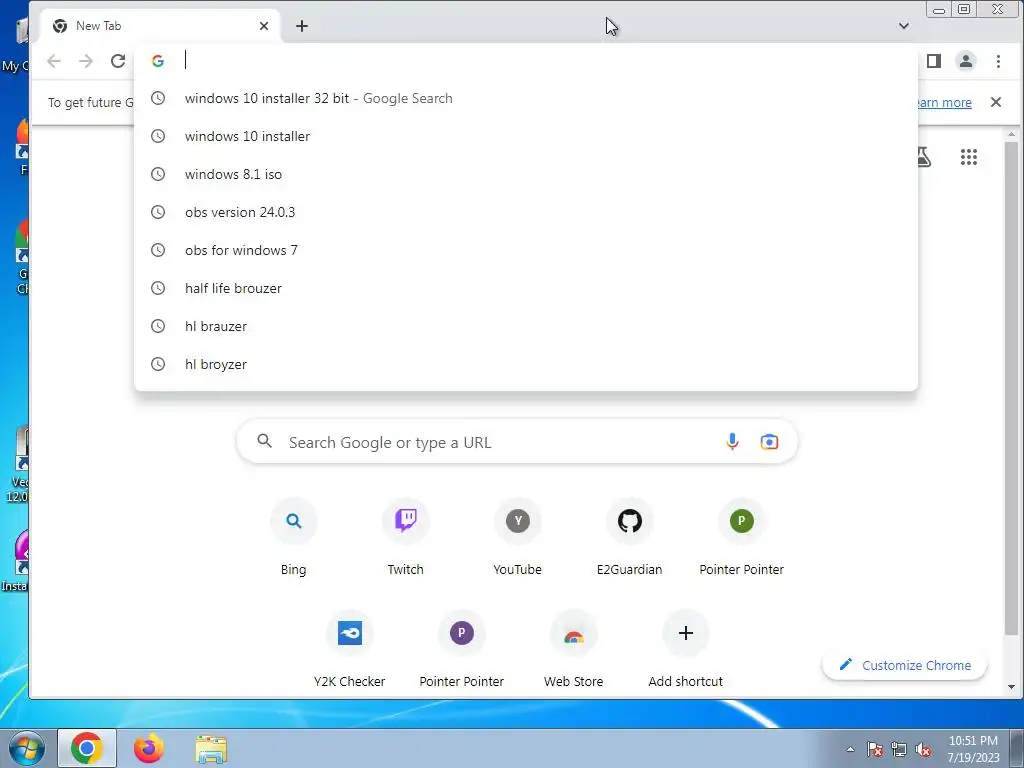This screenshot has width=1024, height=768.
Task: Show hidden tray icons arrow
Action: [x=850, y=749]
